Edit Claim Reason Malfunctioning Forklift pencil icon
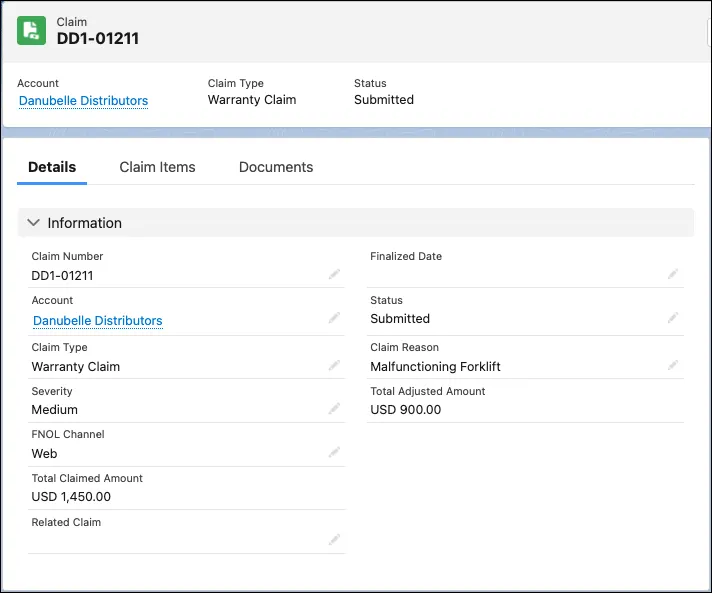The width and height of the screenshot is (712, 593). 673,365
